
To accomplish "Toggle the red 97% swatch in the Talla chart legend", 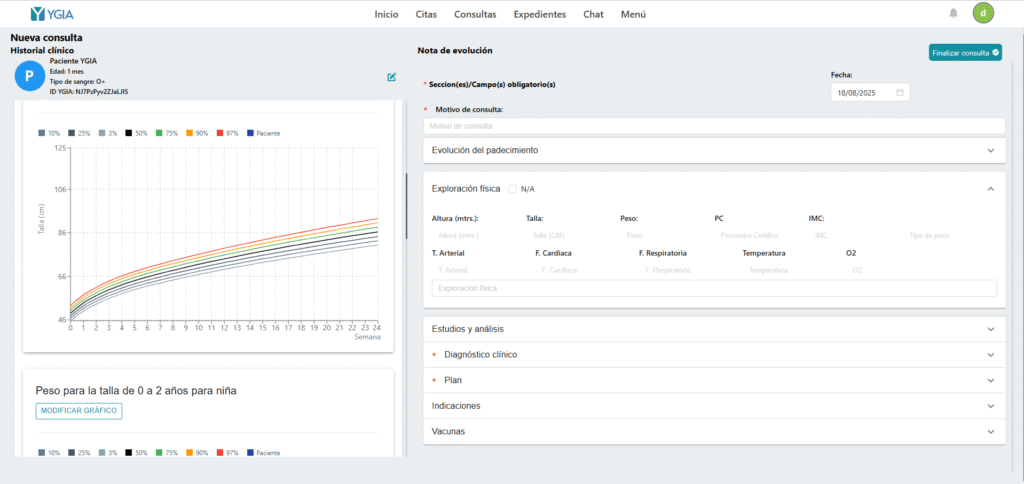I will [220, 133].
